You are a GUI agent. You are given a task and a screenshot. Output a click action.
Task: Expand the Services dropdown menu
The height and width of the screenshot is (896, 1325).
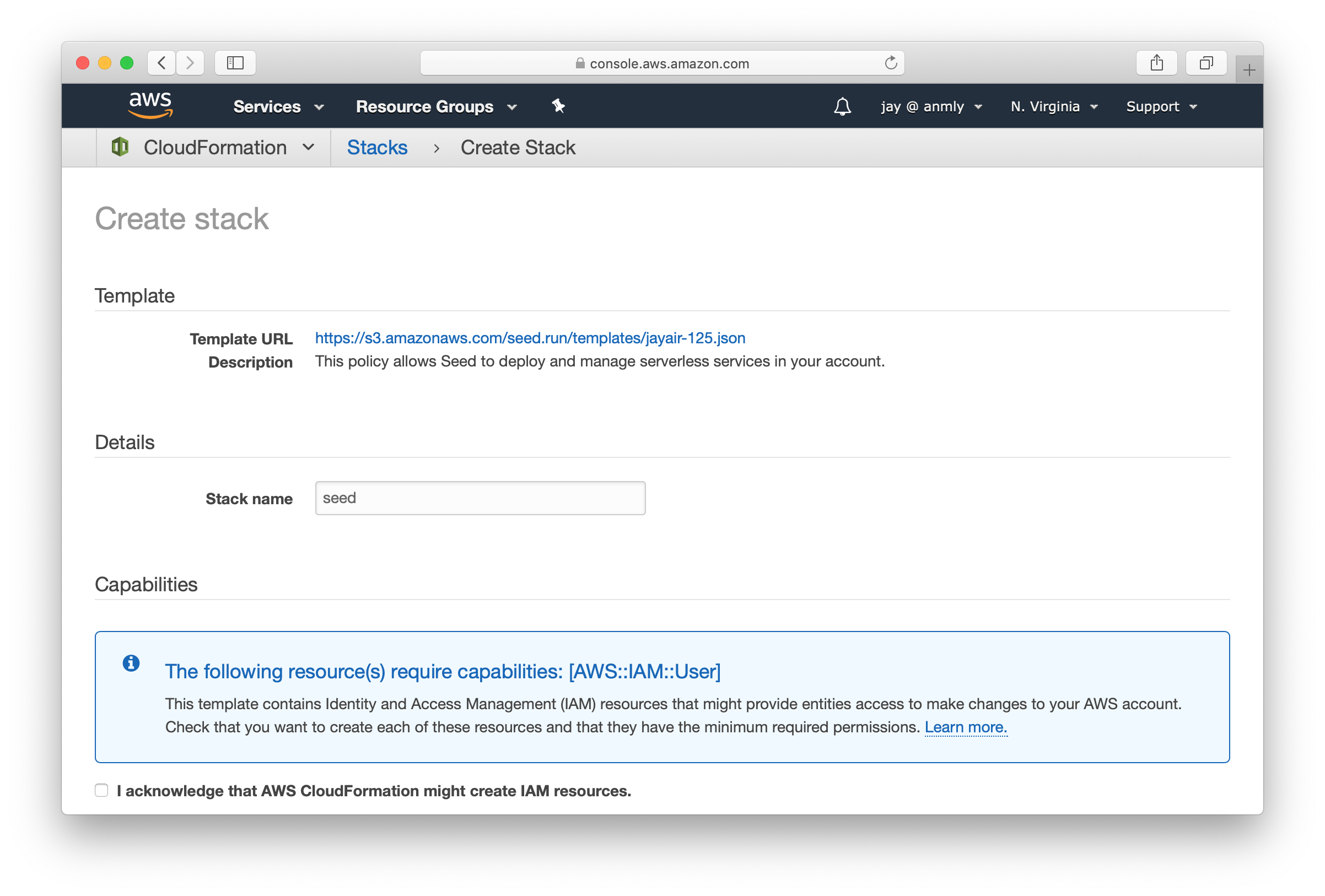[x=278, y=106]
